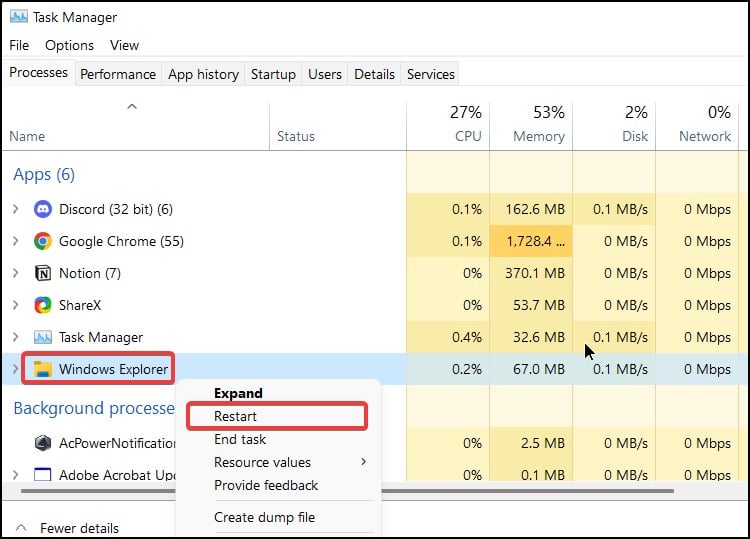
Task: Switch to the Processes tab
Action: (x=39, y=73)
